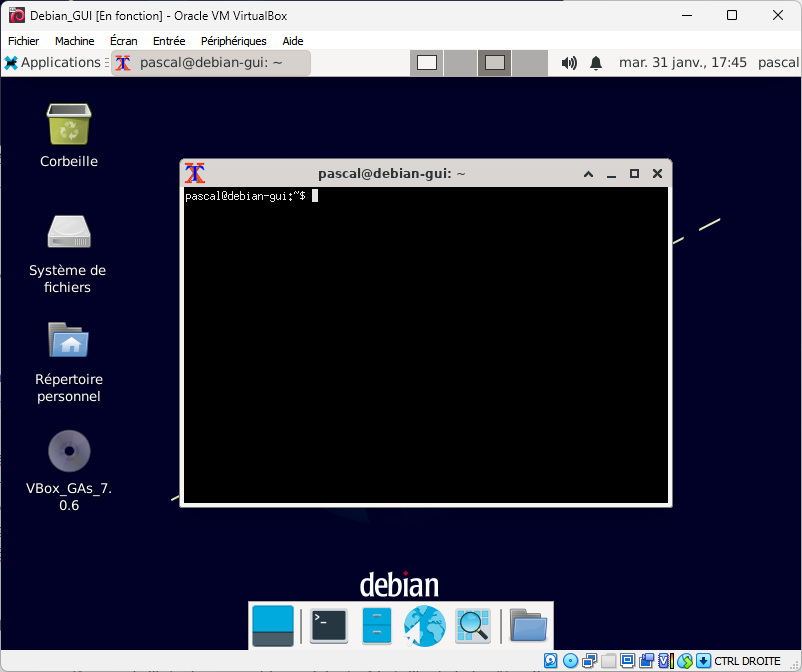The height and width of the screenshot is (672, 802).
Task: Open the Xfce Applications menu
Action: 53,62
